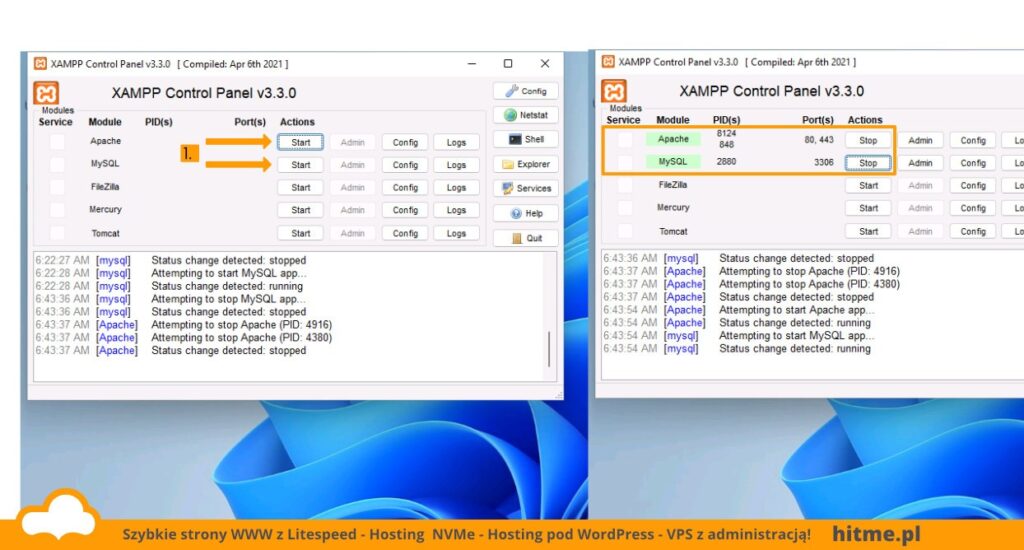Open Mercury Config in left window
Screen dimensions: 1024x550
tap(405, 210)
